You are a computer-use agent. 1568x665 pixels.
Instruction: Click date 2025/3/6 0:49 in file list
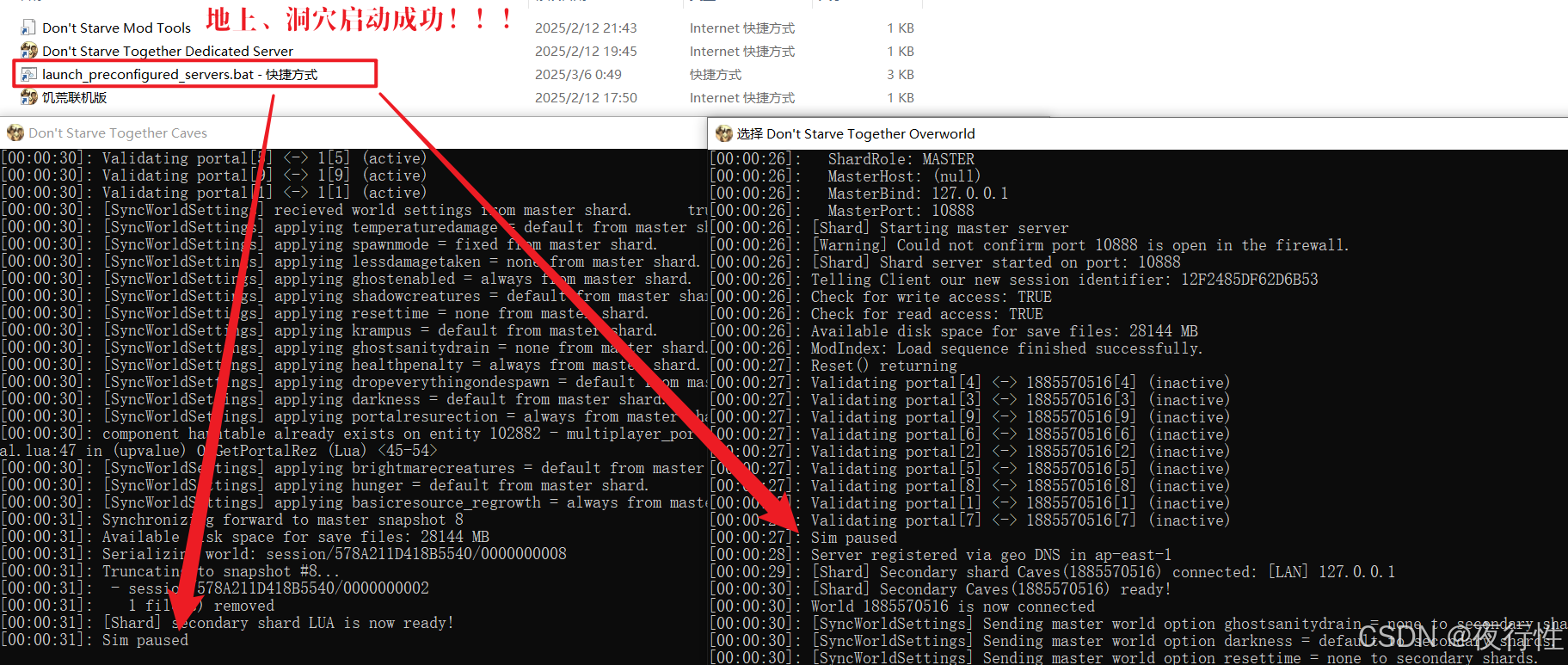[578, 74]
